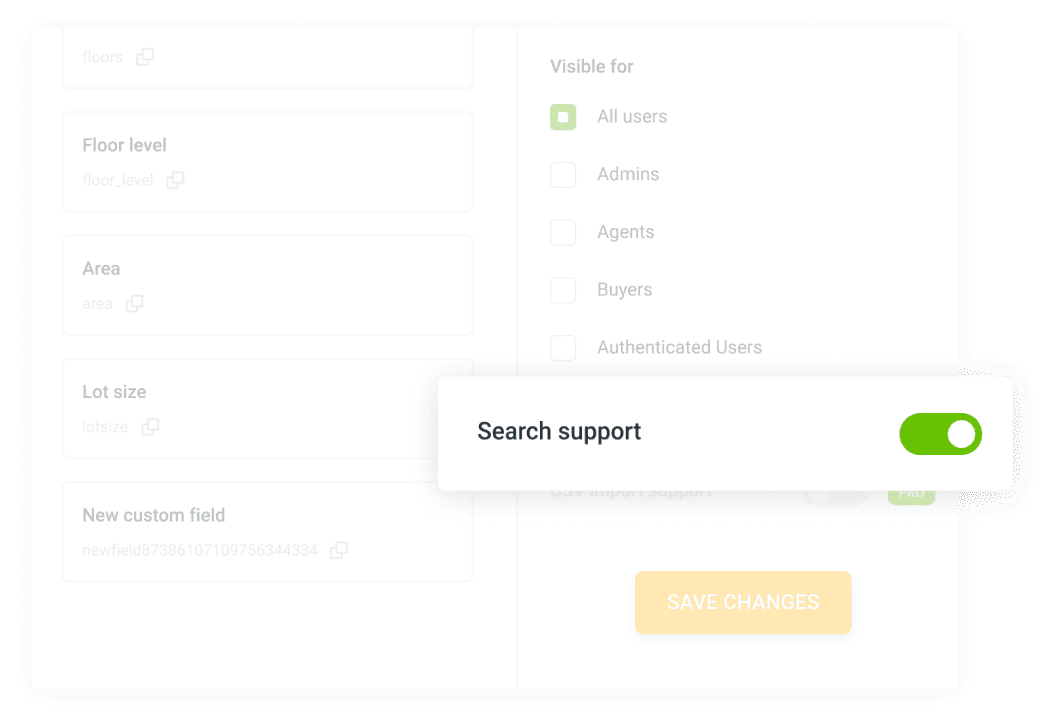Check the Buyers checkbox
This screenshot has height=724, width=1044.
pos(563,290)
